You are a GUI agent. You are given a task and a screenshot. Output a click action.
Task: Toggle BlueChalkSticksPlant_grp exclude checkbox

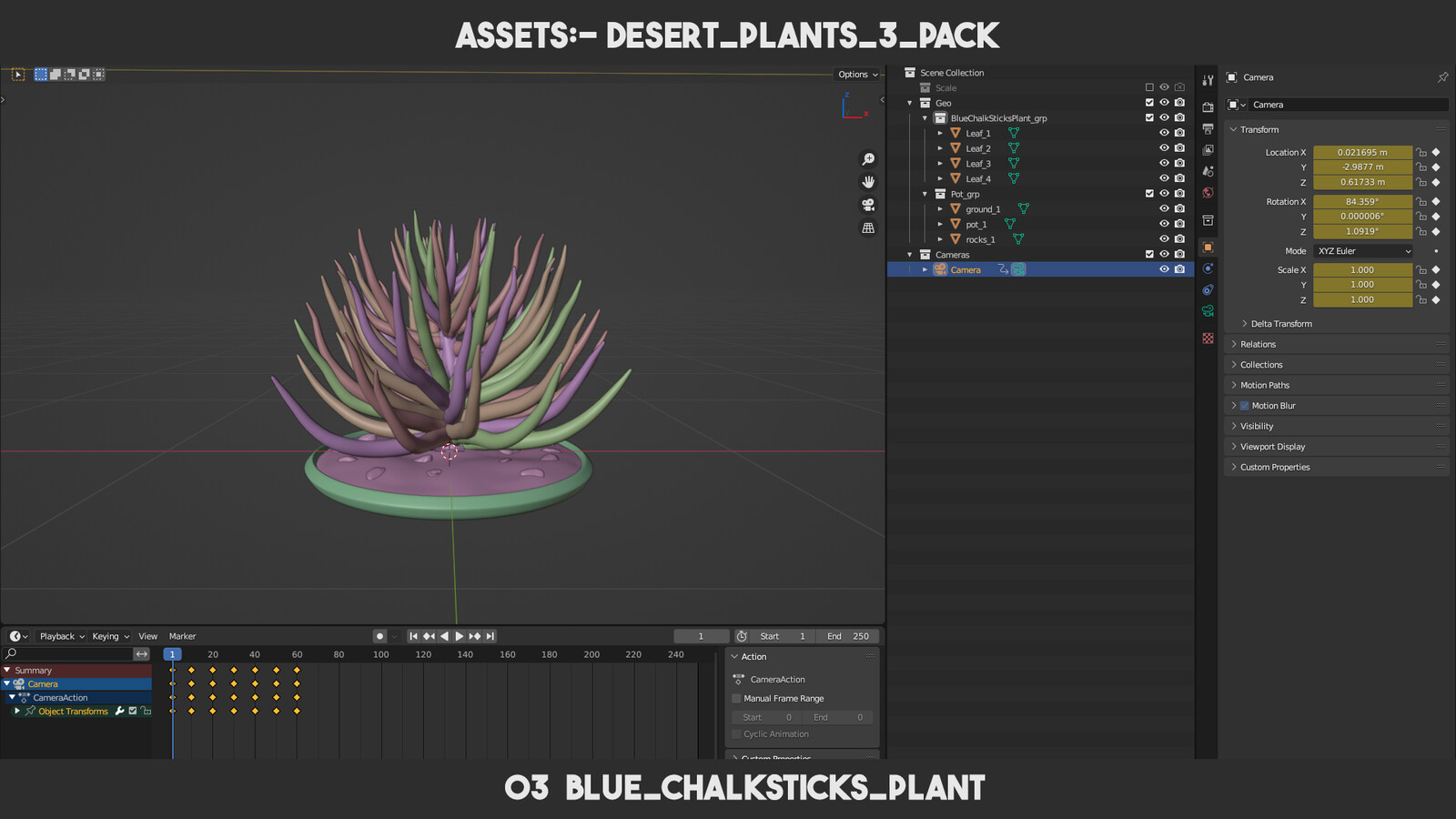pyautogui.click(x=1149, y=117)
